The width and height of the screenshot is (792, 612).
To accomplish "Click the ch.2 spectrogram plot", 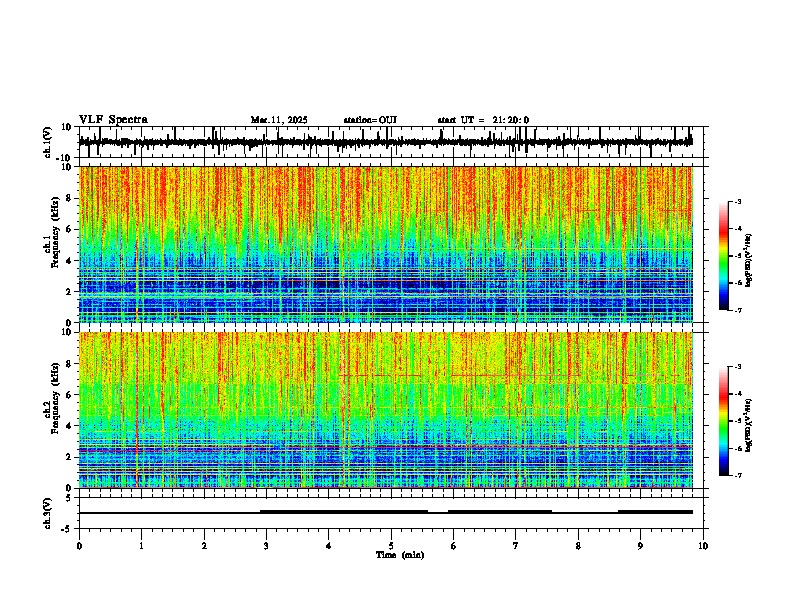I will pyautogui.click(x=385, y=410).
